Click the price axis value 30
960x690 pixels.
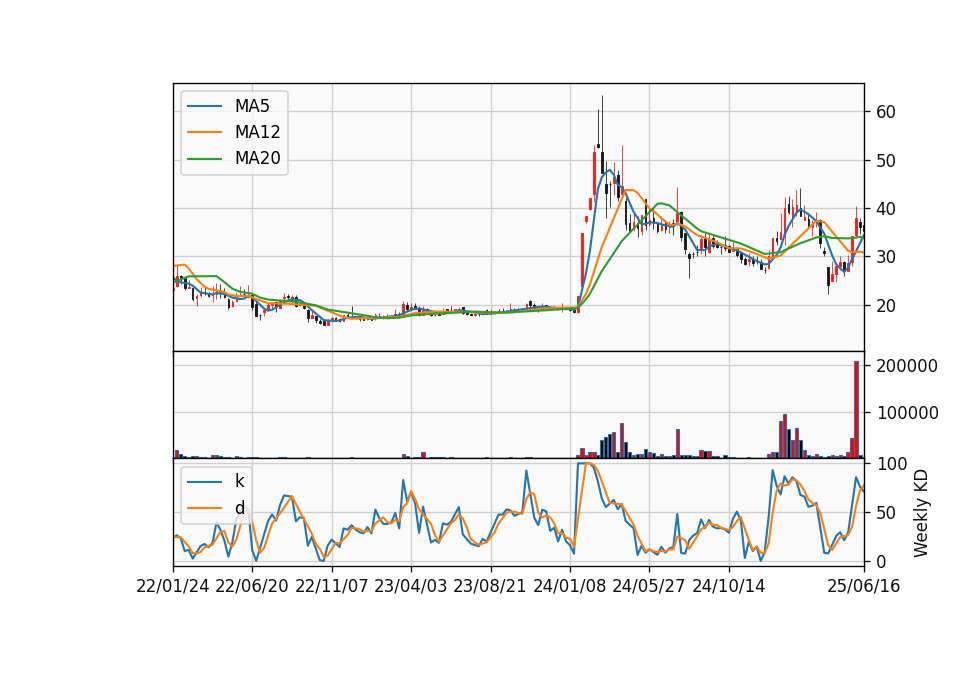pyautogui.click(x=886, y=257)
